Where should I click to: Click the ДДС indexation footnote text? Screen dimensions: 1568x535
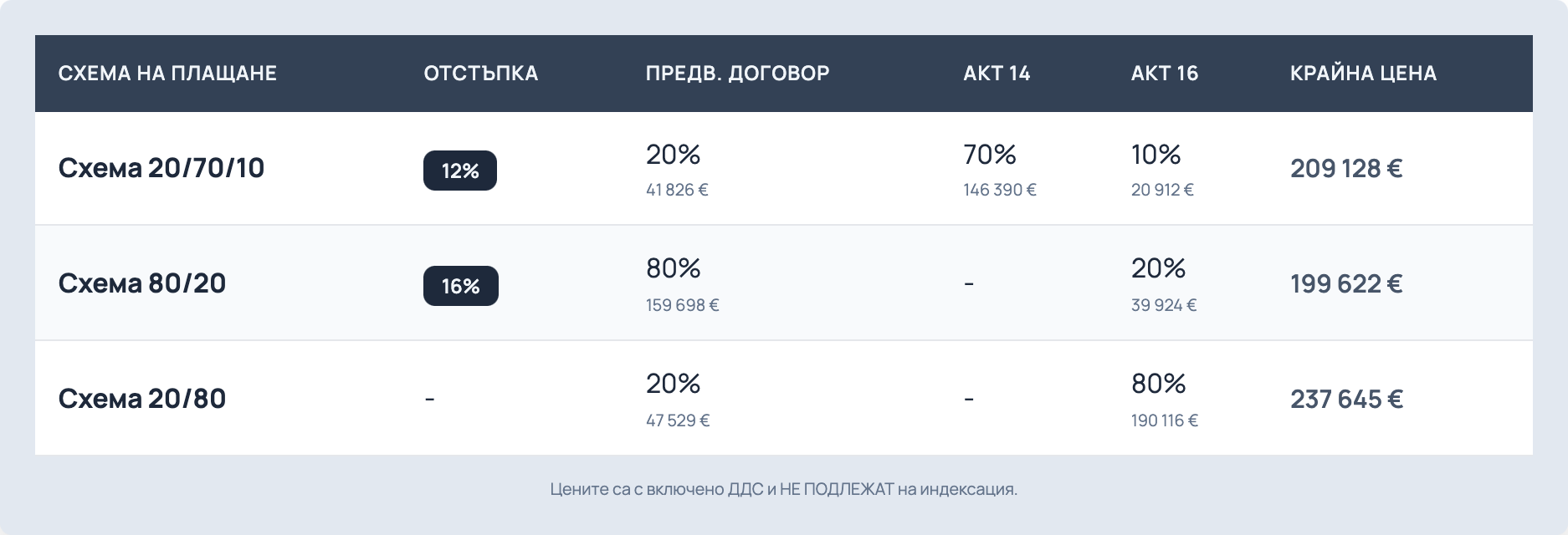pos(784,489)
